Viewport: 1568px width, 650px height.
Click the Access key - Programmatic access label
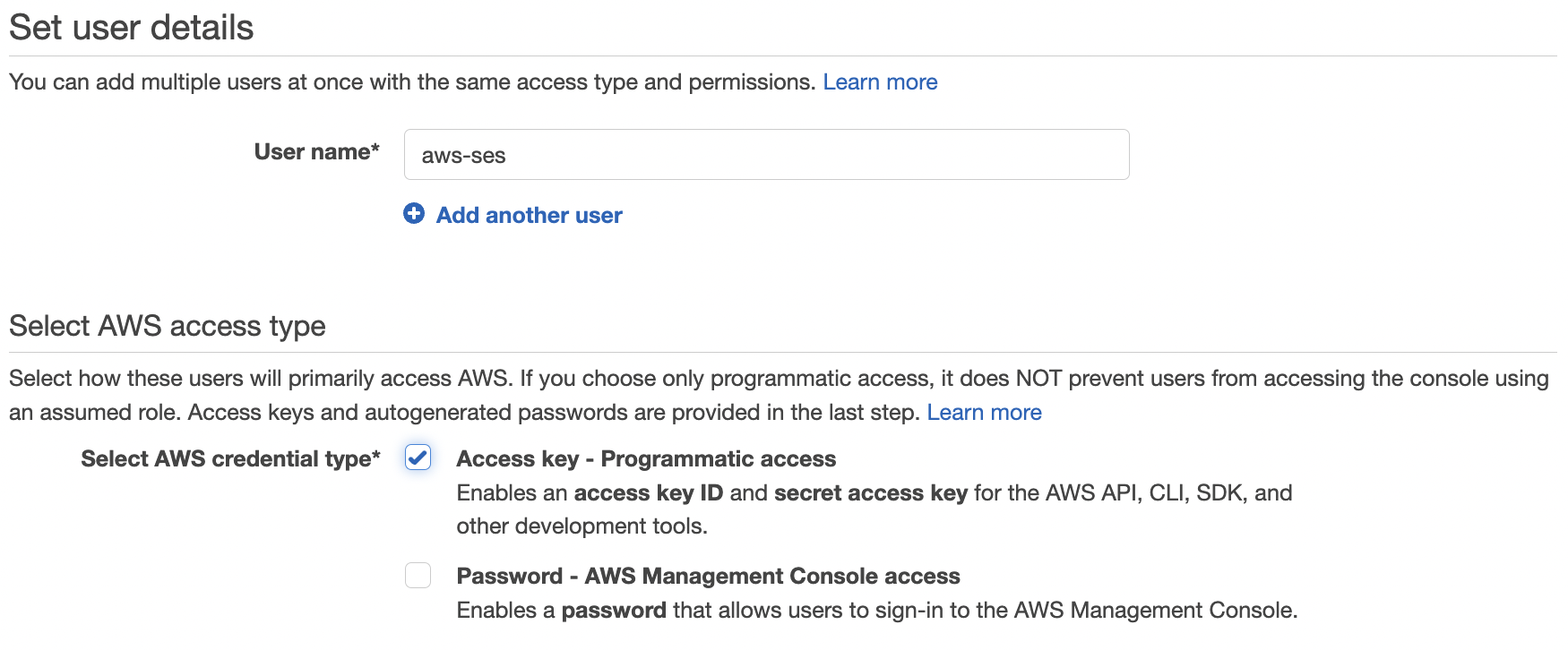click(x=646, y=458)
